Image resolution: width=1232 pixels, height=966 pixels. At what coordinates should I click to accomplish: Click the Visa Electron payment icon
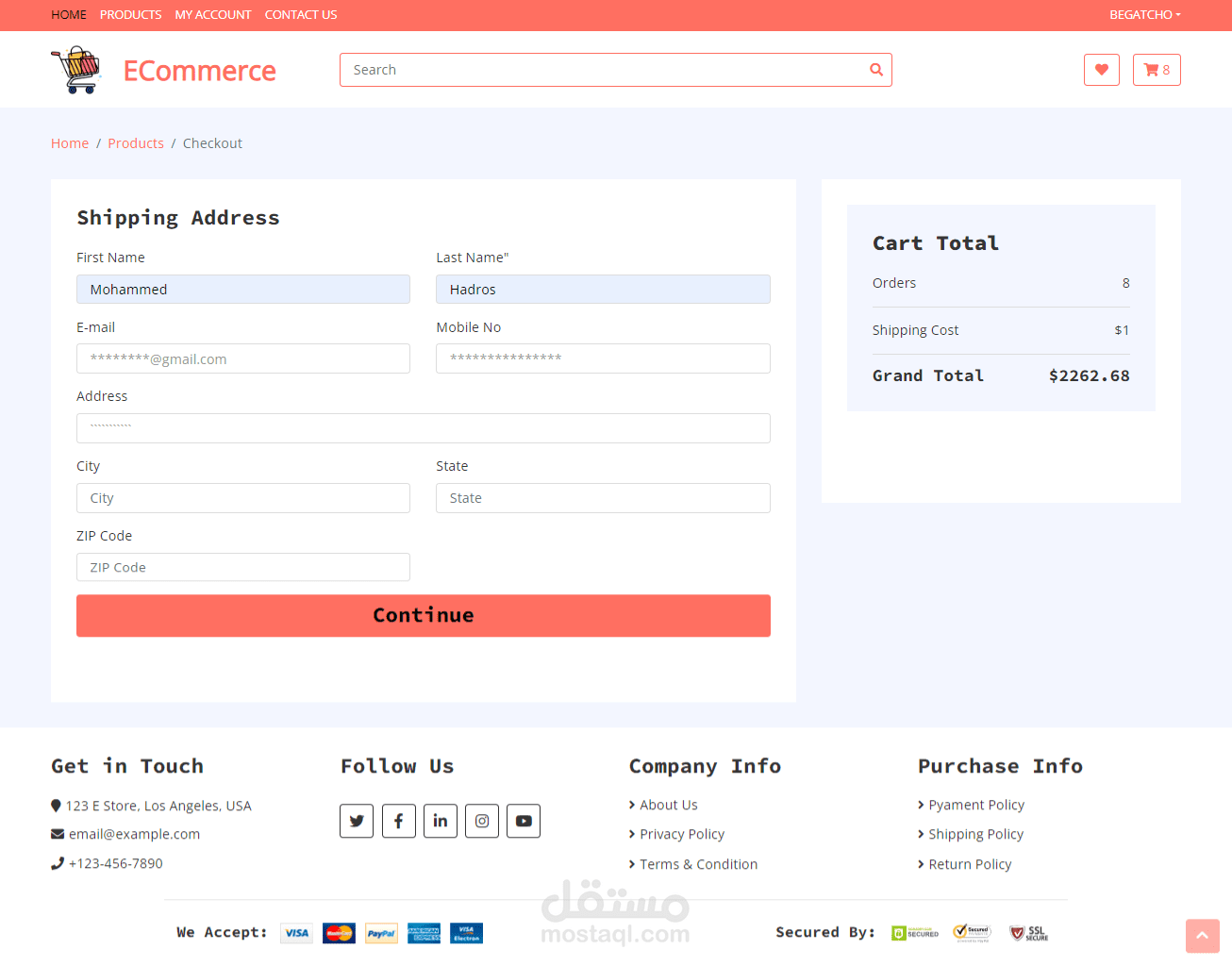point(466,933)
